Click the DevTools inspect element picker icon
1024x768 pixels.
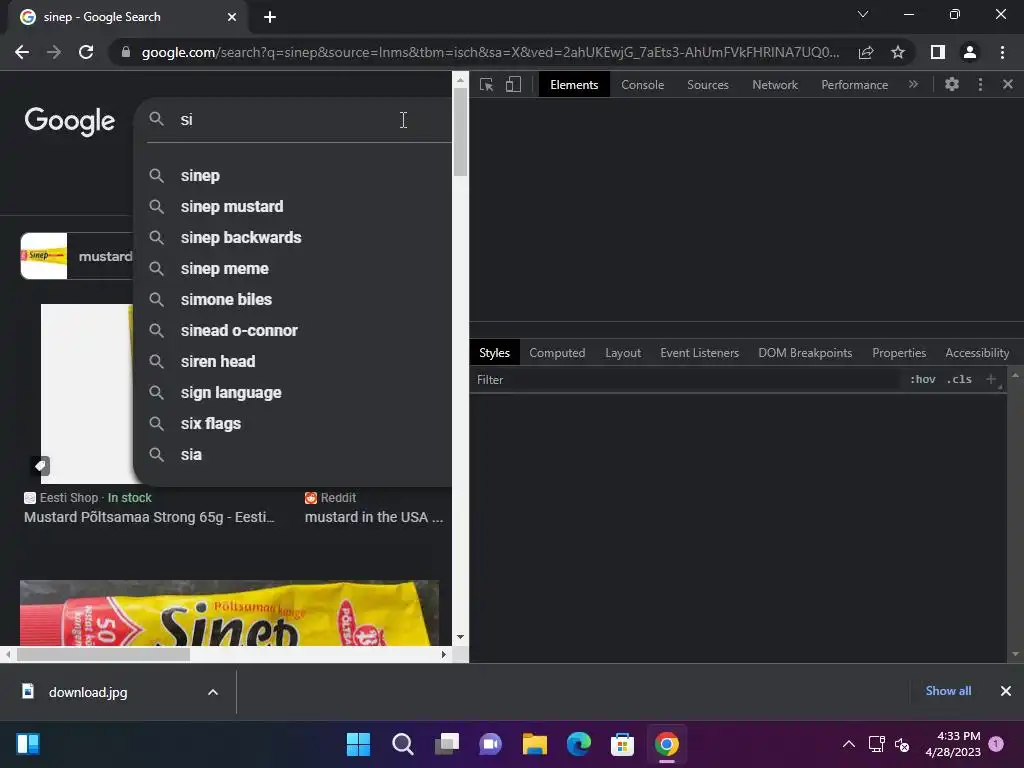point(487,85)
